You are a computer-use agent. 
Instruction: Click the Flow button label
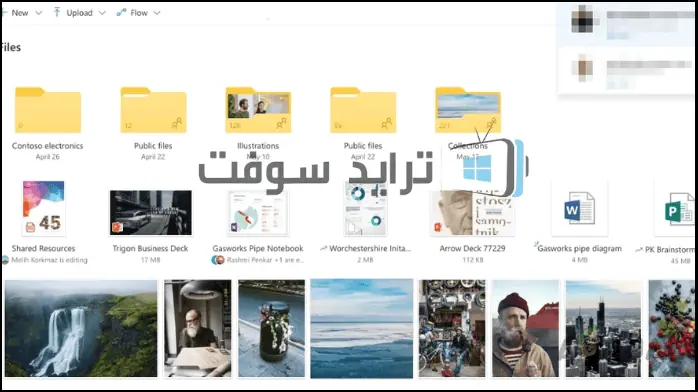(x=139, y=13)
